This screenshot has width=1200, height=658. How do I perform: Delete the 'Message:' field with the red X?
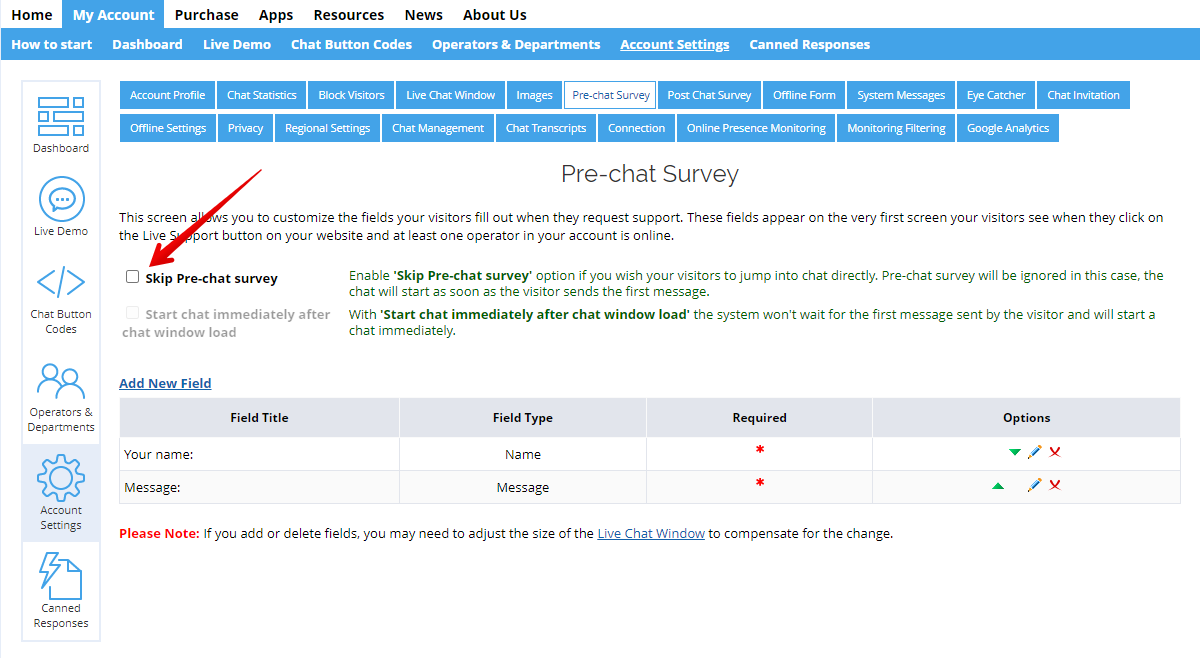point(1055,485)
